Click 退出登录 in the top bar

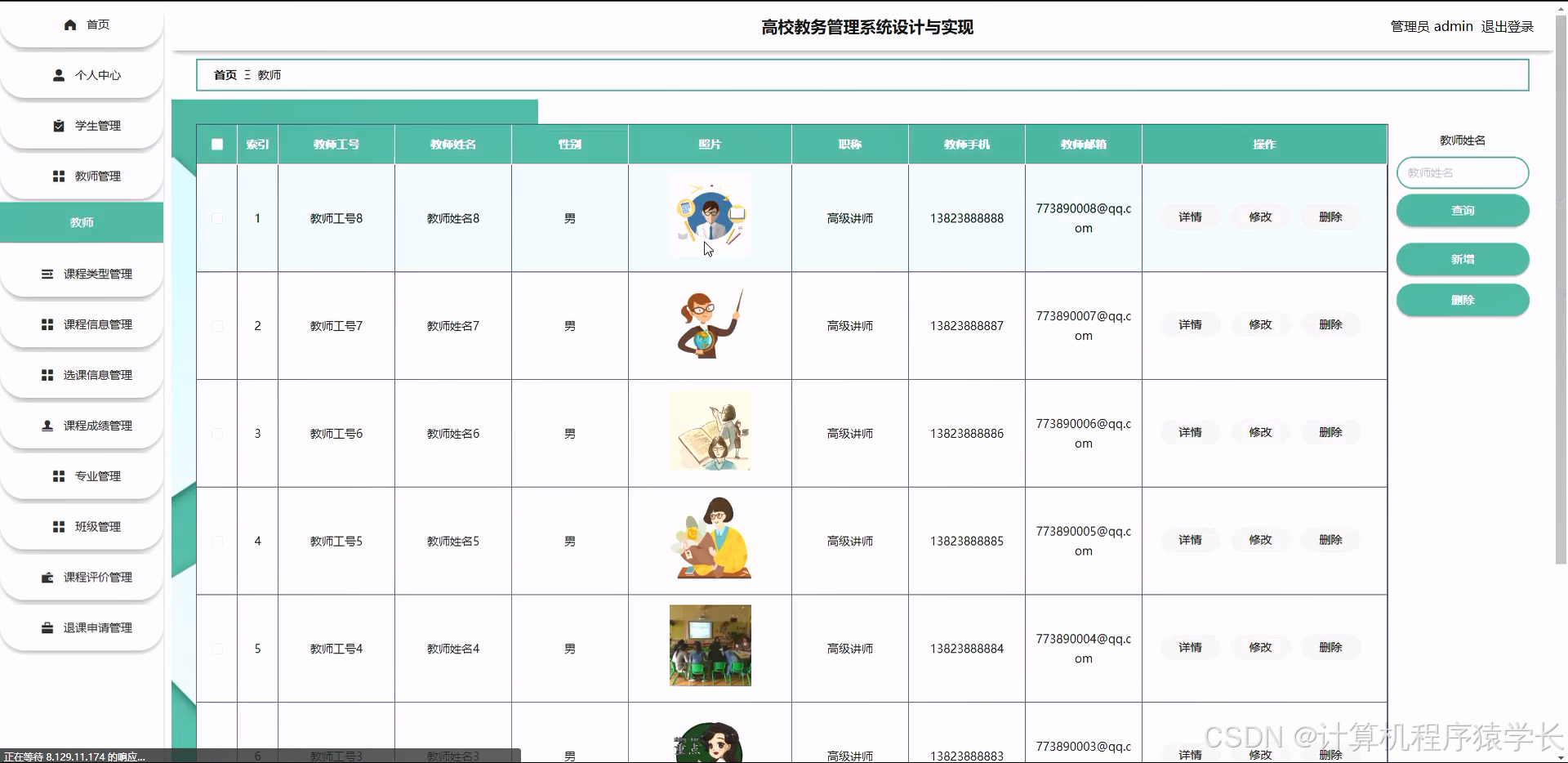tap(1508, 26)
